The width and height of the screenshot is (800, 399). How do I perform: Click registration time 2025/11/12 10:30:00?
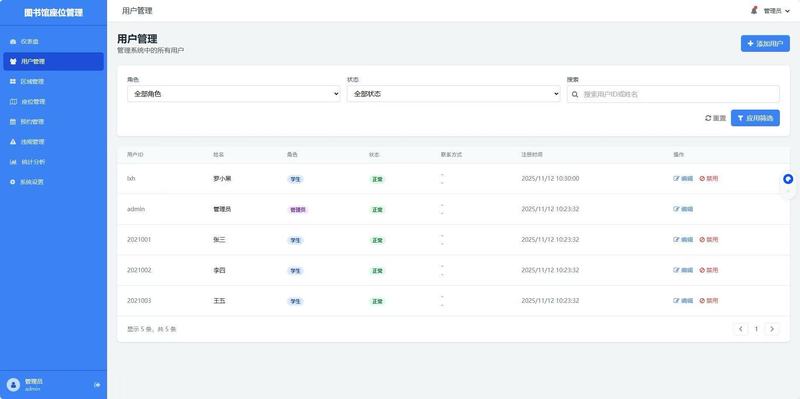[x=550, y=179]
